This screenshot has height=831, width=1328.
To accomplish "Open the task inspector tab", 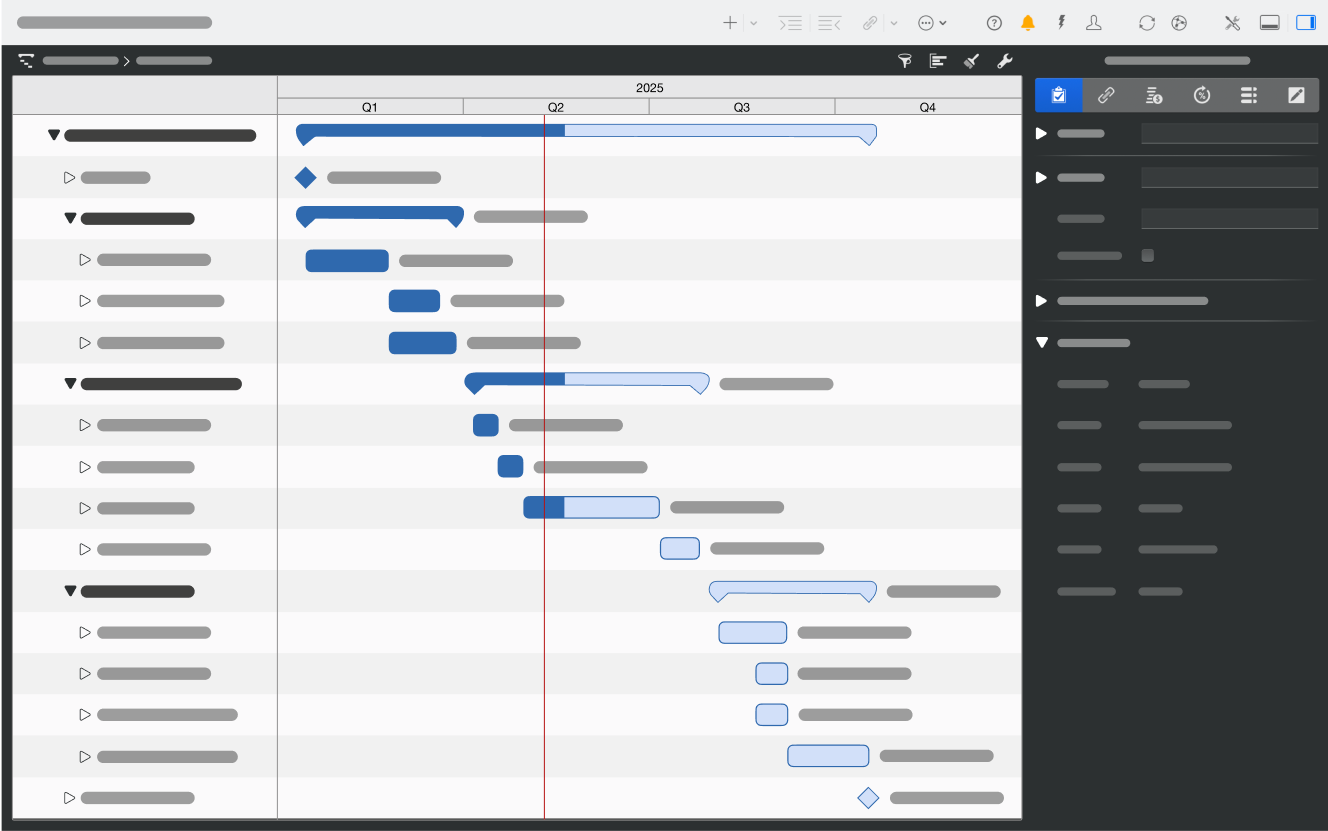I will 1059,95.
